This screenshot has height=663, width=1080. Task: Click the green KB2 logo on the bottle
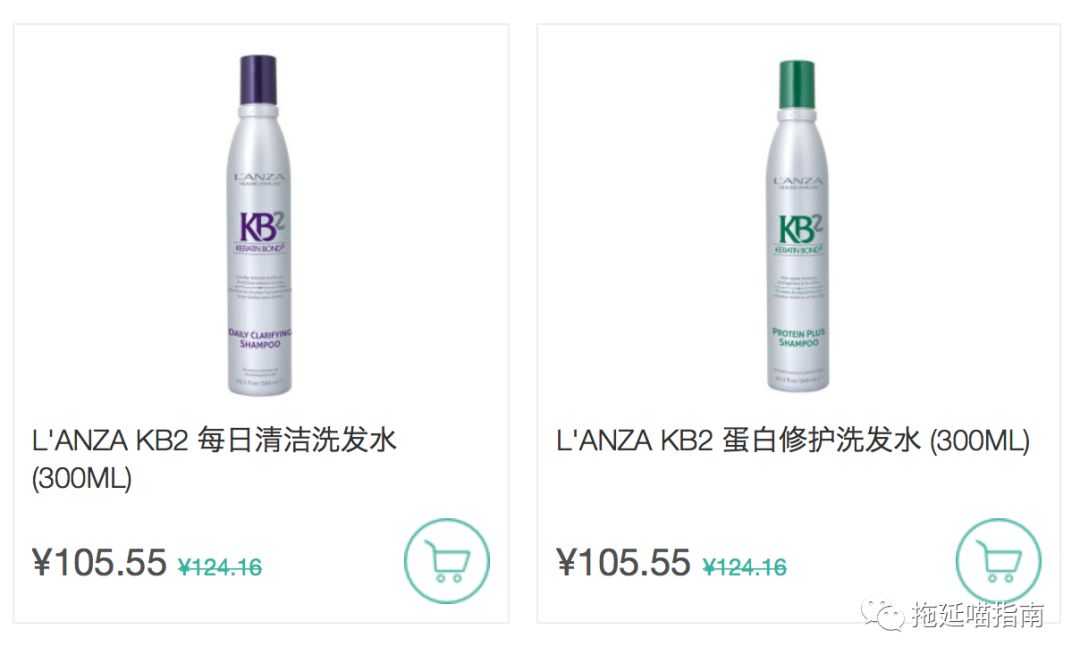[800, 229]
